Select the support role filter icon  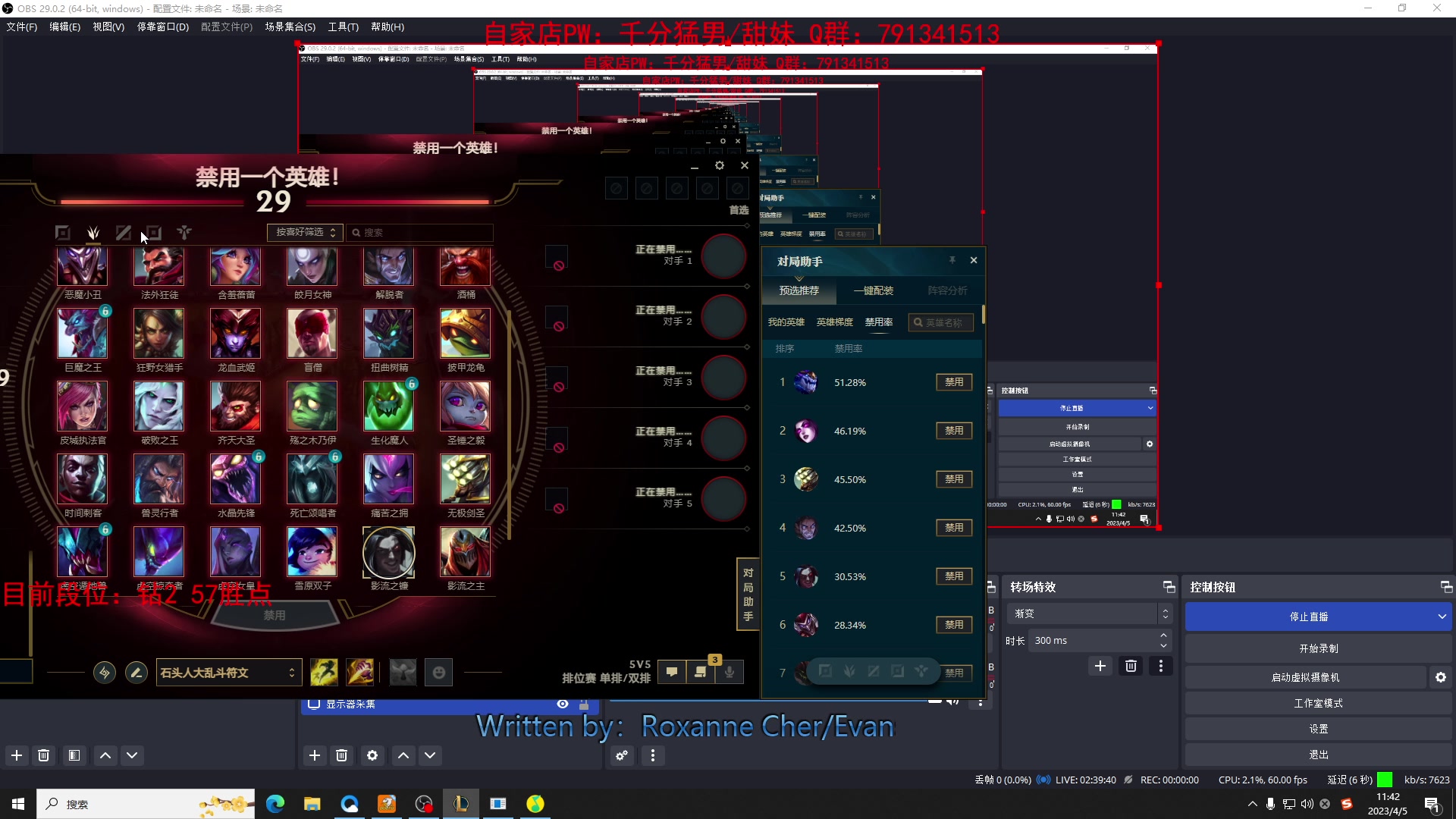click(x=184, y=233)
